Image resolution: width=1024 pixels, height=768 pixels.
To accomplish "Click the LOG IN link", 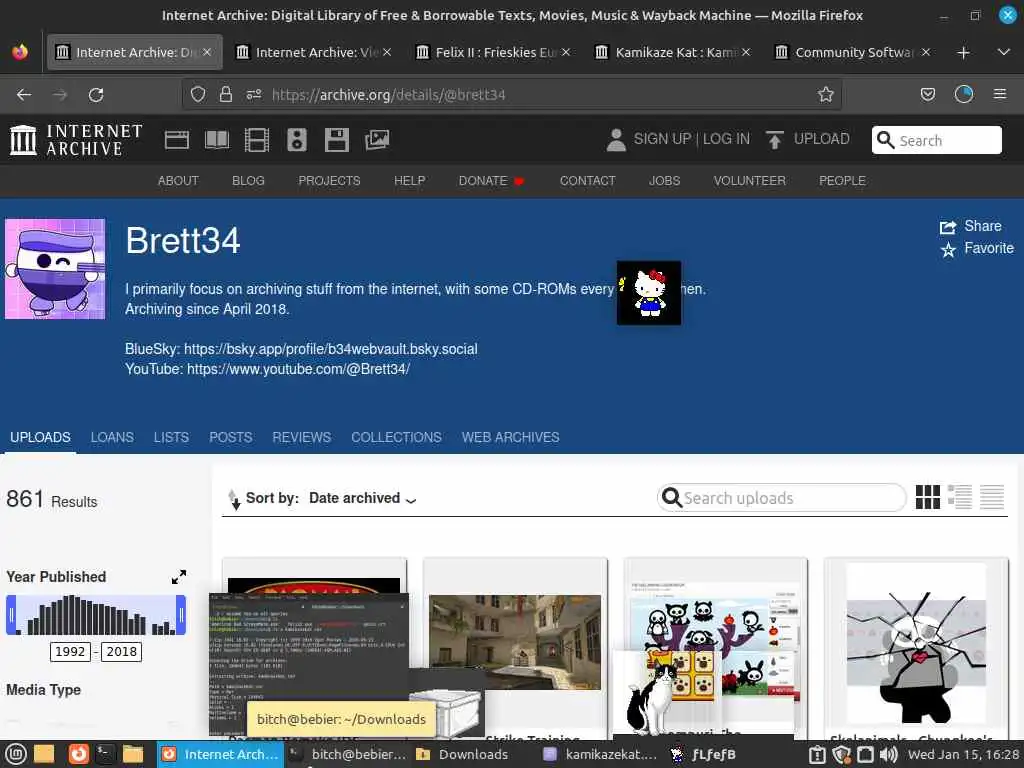I will coord(726,139).
